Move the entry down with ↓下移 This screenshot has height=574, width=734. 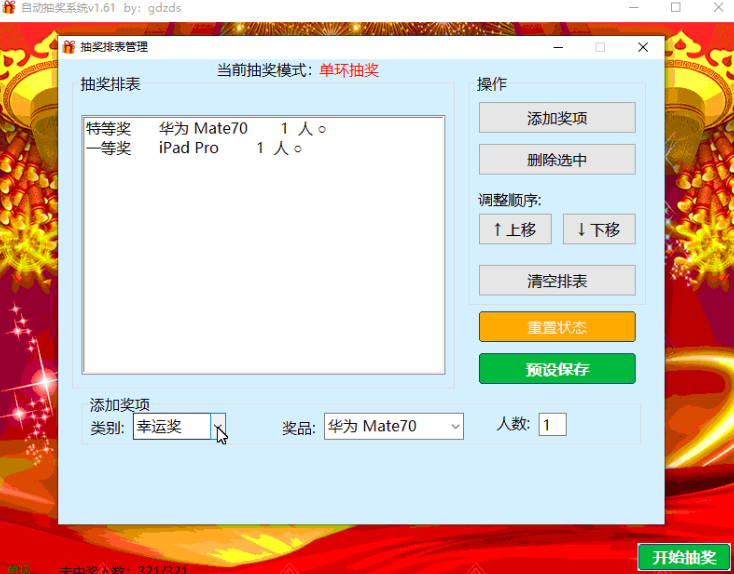click(598, 230)
